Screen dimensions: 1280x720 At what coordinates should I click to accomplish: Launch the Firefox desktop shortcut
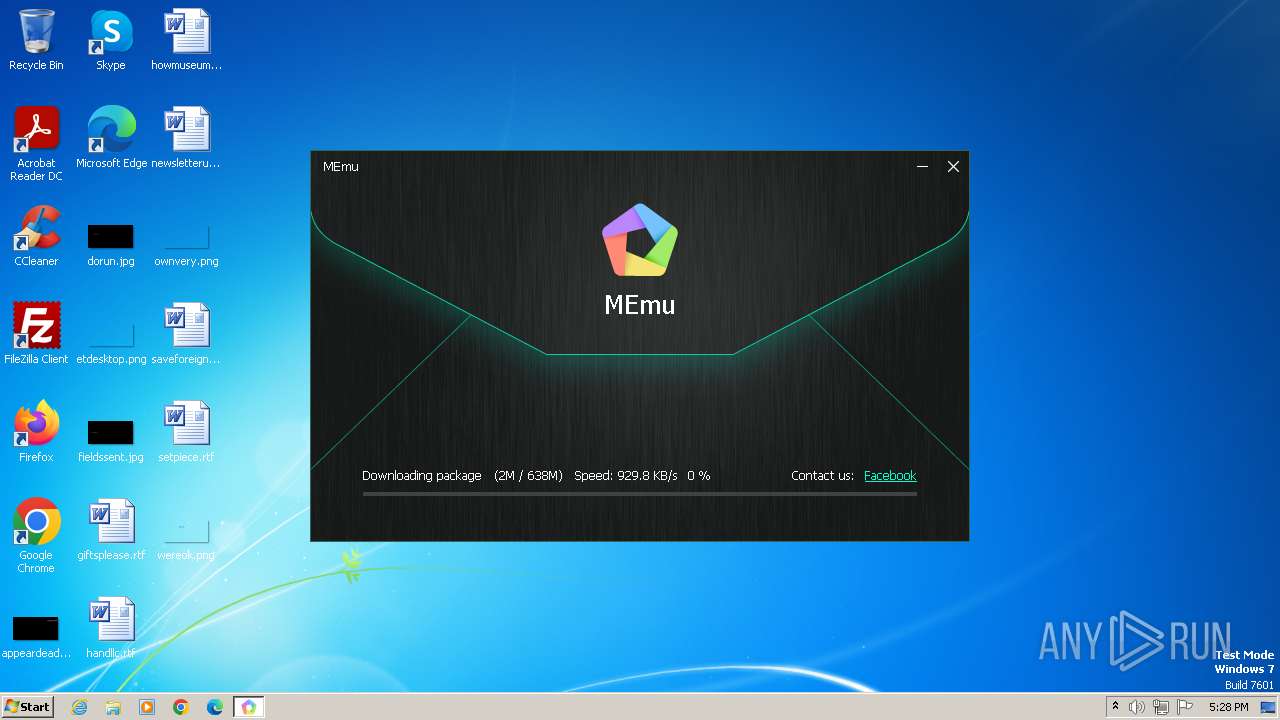[36, 432]
